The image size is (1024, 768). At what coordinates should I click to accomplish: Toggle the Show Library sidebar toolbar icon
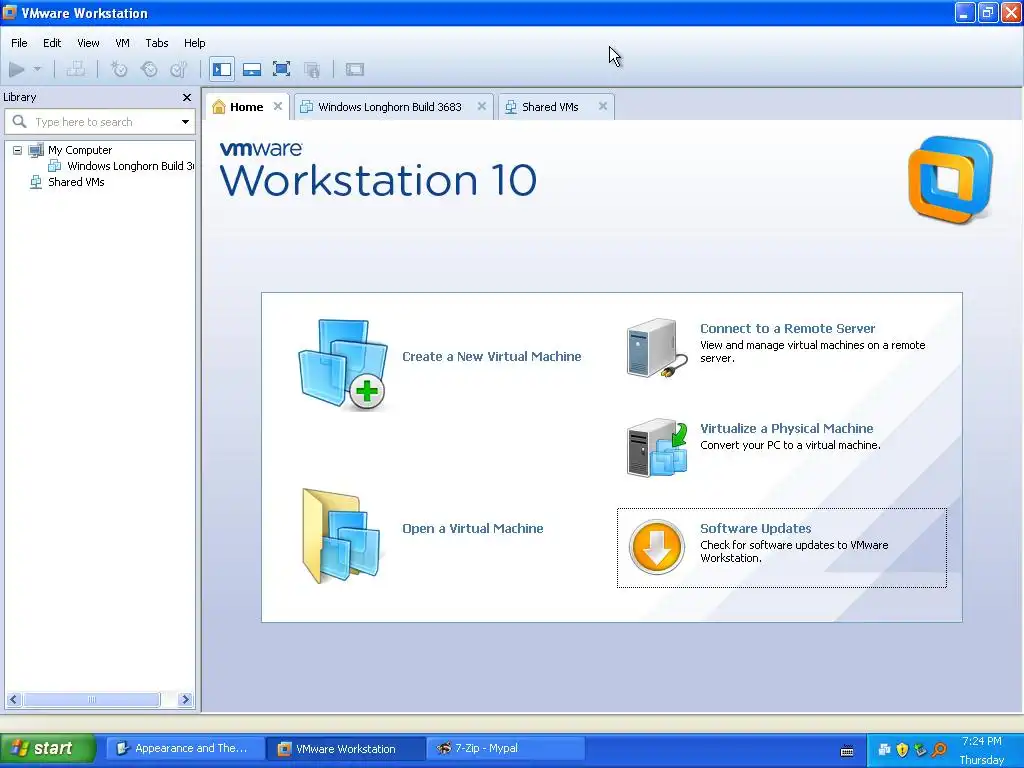point(222,69)
